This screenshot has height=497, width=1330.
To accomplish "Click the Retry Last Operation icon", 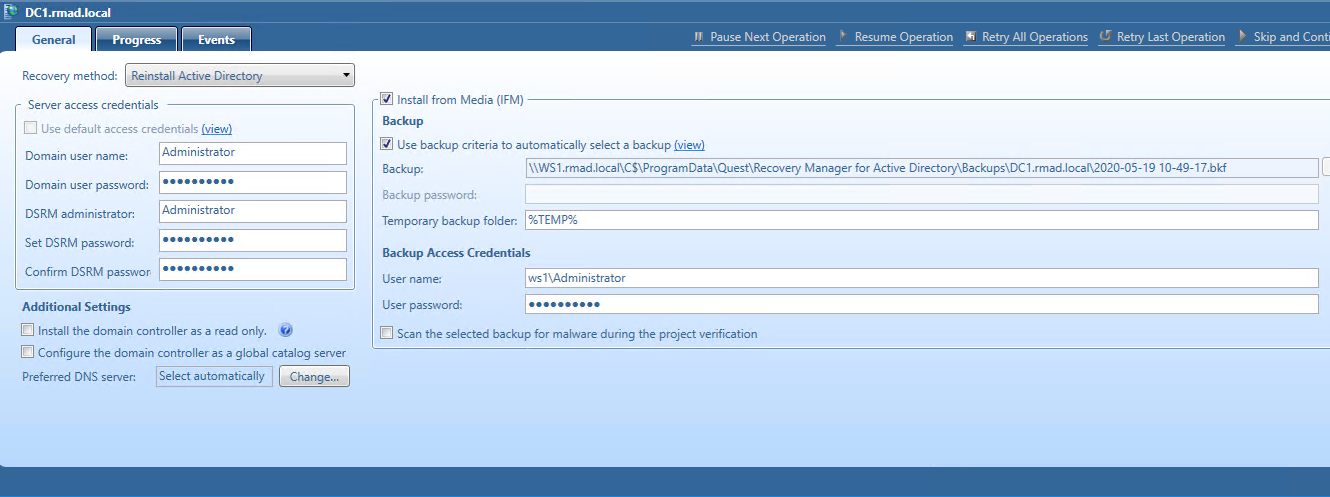I will pyautogui.click(x=1105, y=37).
